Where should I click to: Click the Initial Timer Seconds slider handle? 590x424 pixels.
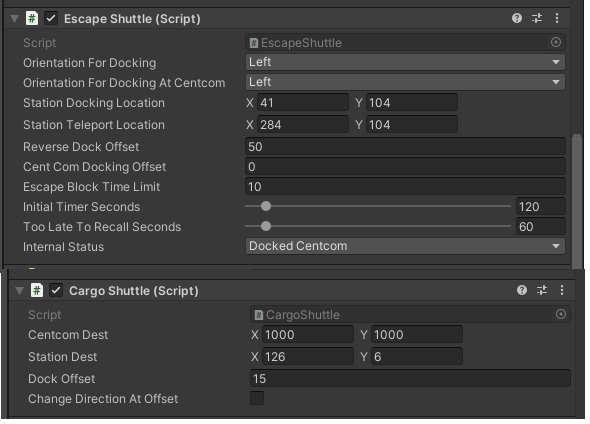coord(266,206)
